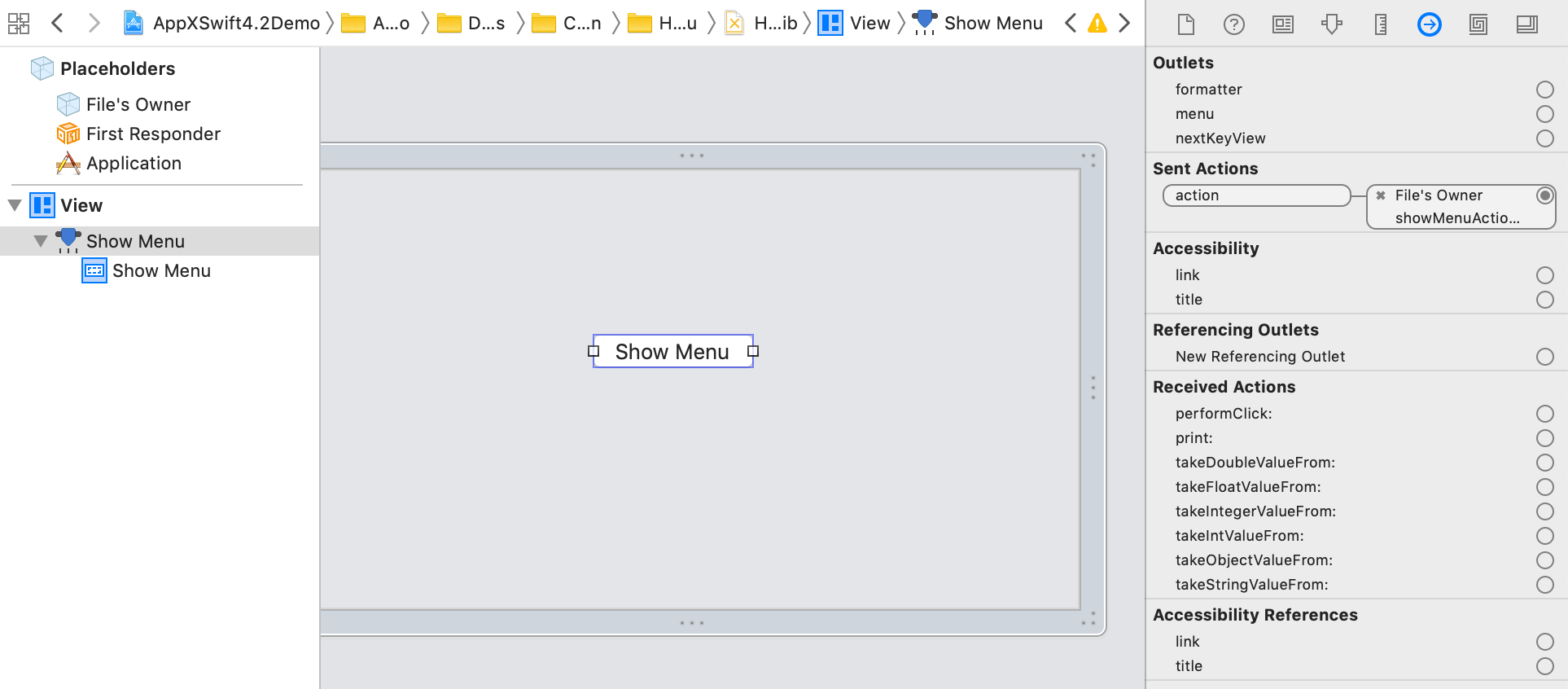Click the performClick: received action circle
This screenshot has width=1568, height=689.
[x=1544, y=414]
